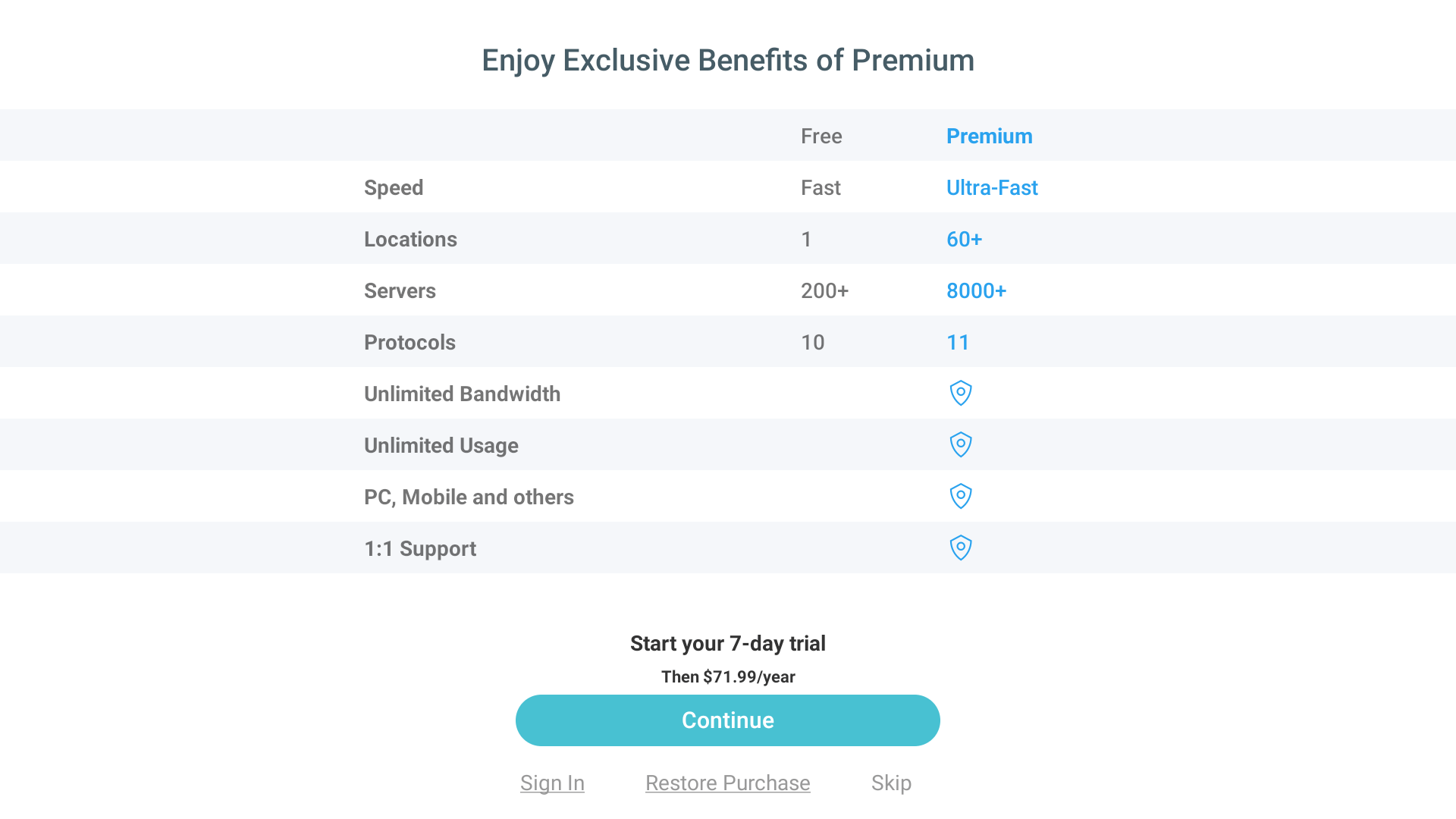Click the Then $71.99/year price text

tap(728, 676)
